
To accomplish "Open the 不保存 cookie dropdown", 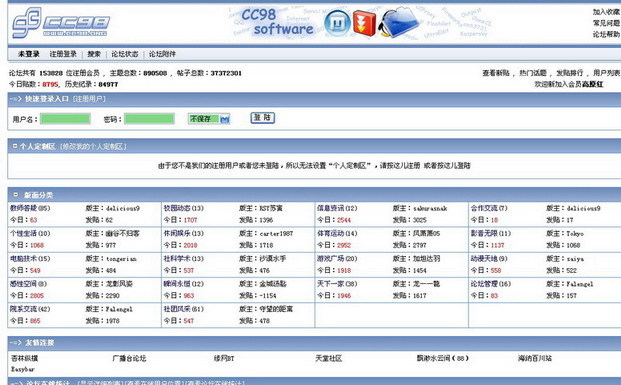I will tap(209, 118).
